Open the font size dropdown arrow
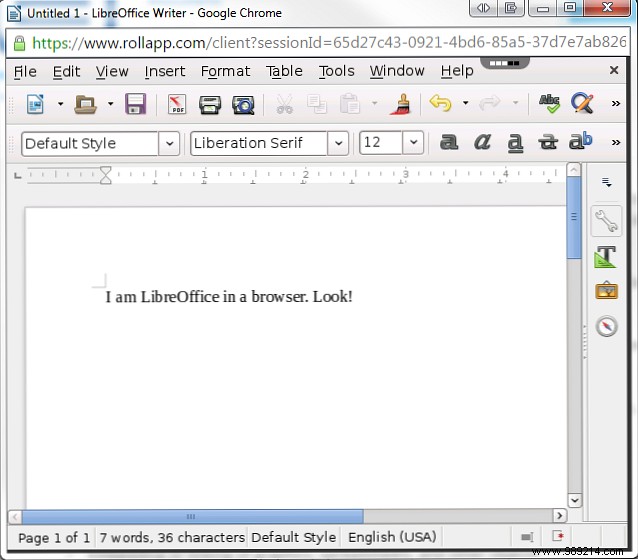The height and width of the screenshot is (560, 638). click(413, 142)
